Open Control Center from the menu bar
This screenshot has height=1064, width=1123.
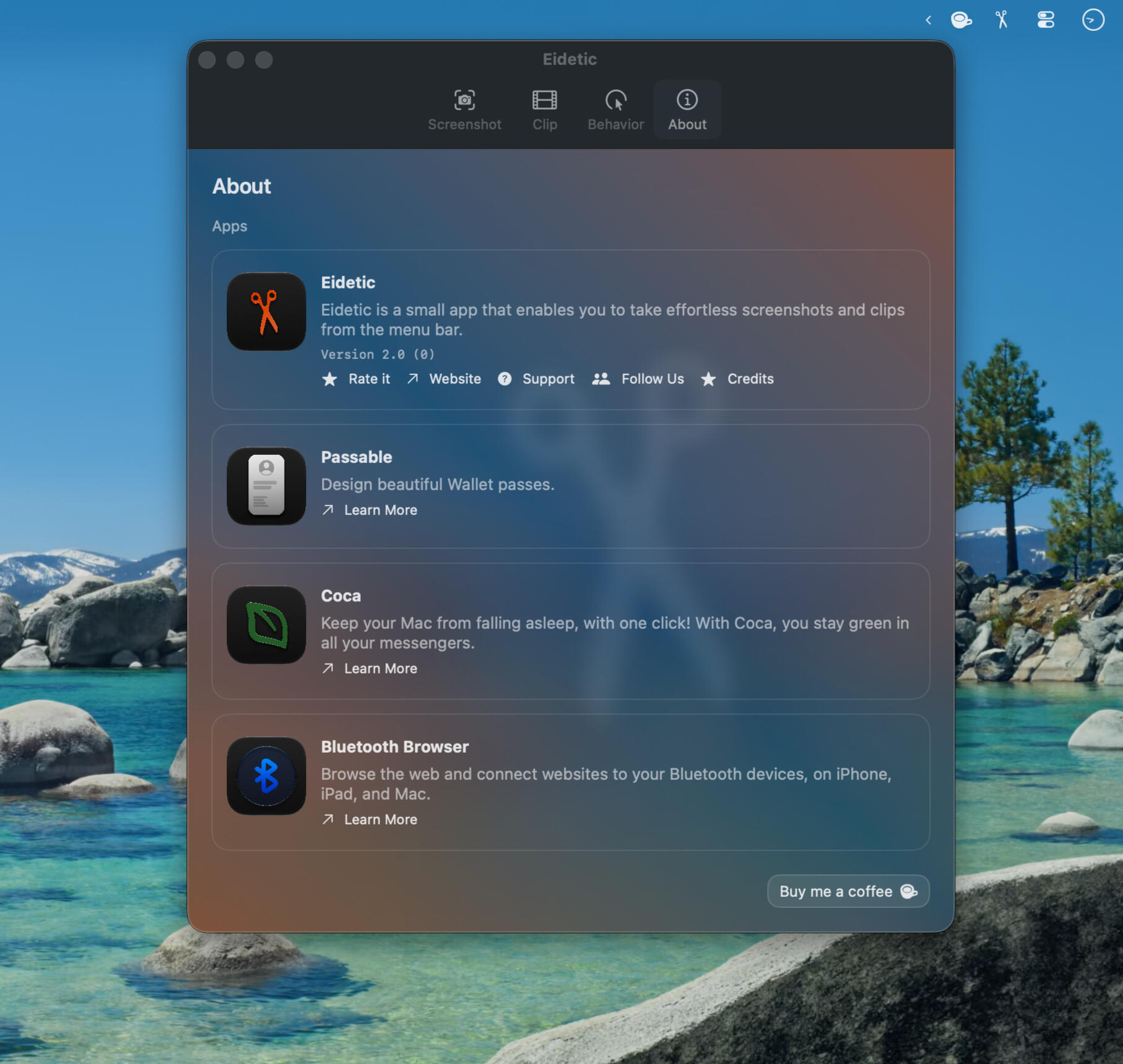pyautogui.click(x=1046, y=20)
